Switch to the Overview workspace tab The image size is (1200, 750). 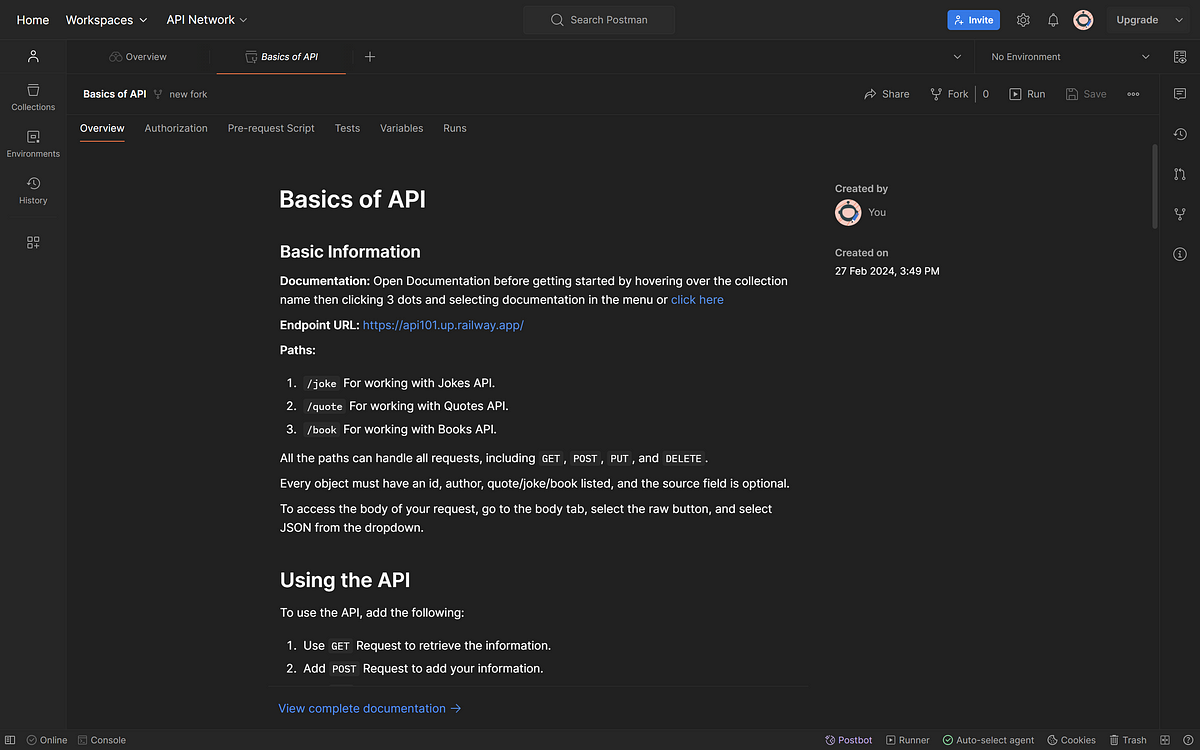tap(138, 57)
